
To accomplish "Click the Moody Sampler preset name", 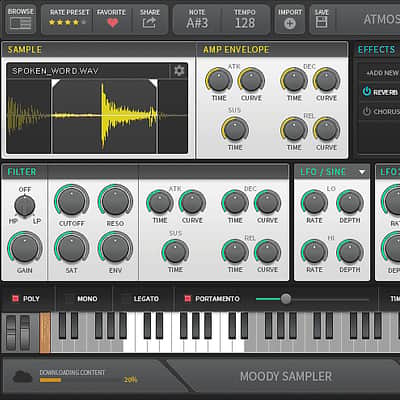I will pyautogui.click(x=286, y=376).
